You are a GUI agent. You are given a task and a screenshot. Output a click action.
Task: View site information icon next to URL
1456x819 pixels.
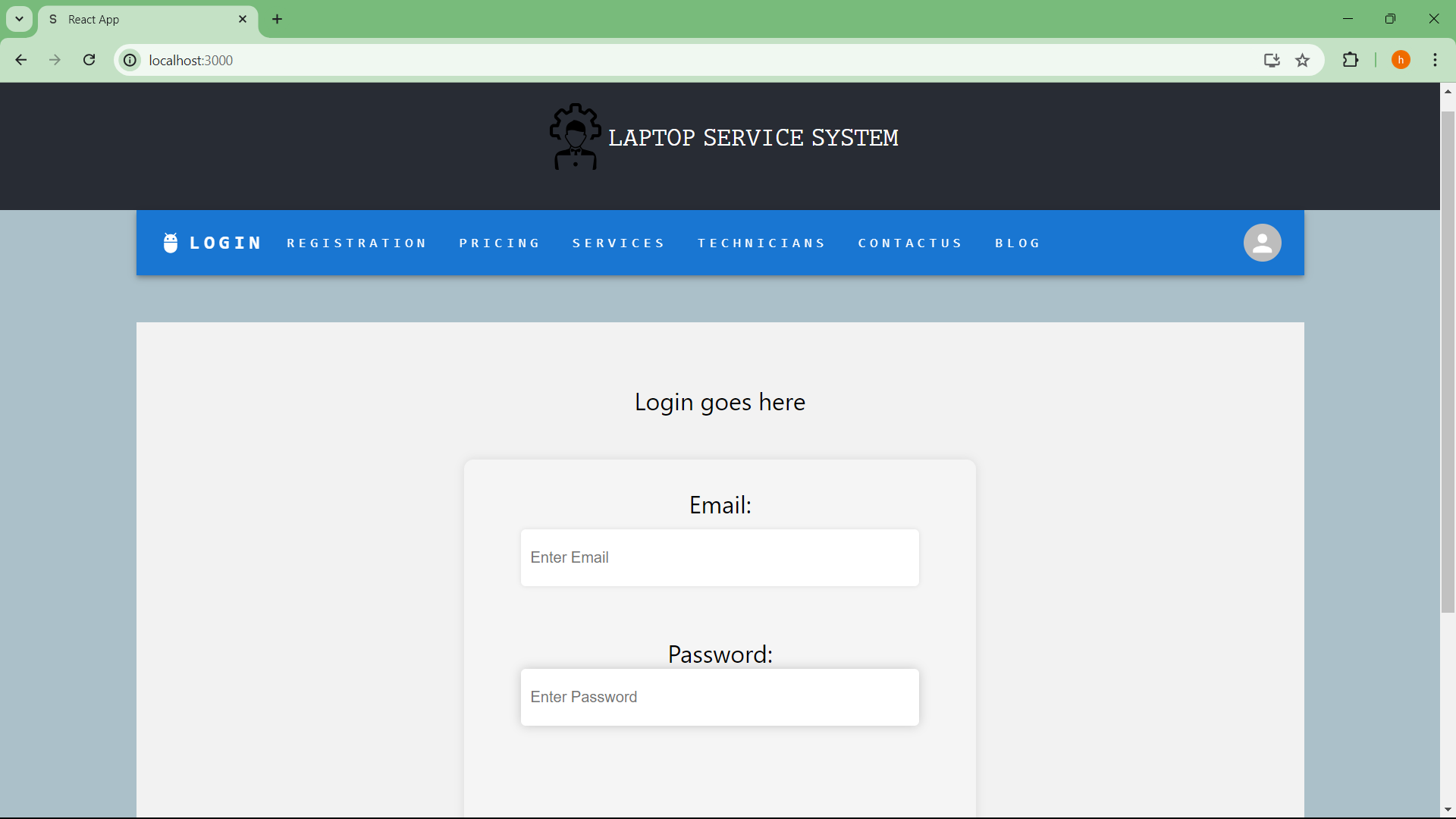[130, 60]
